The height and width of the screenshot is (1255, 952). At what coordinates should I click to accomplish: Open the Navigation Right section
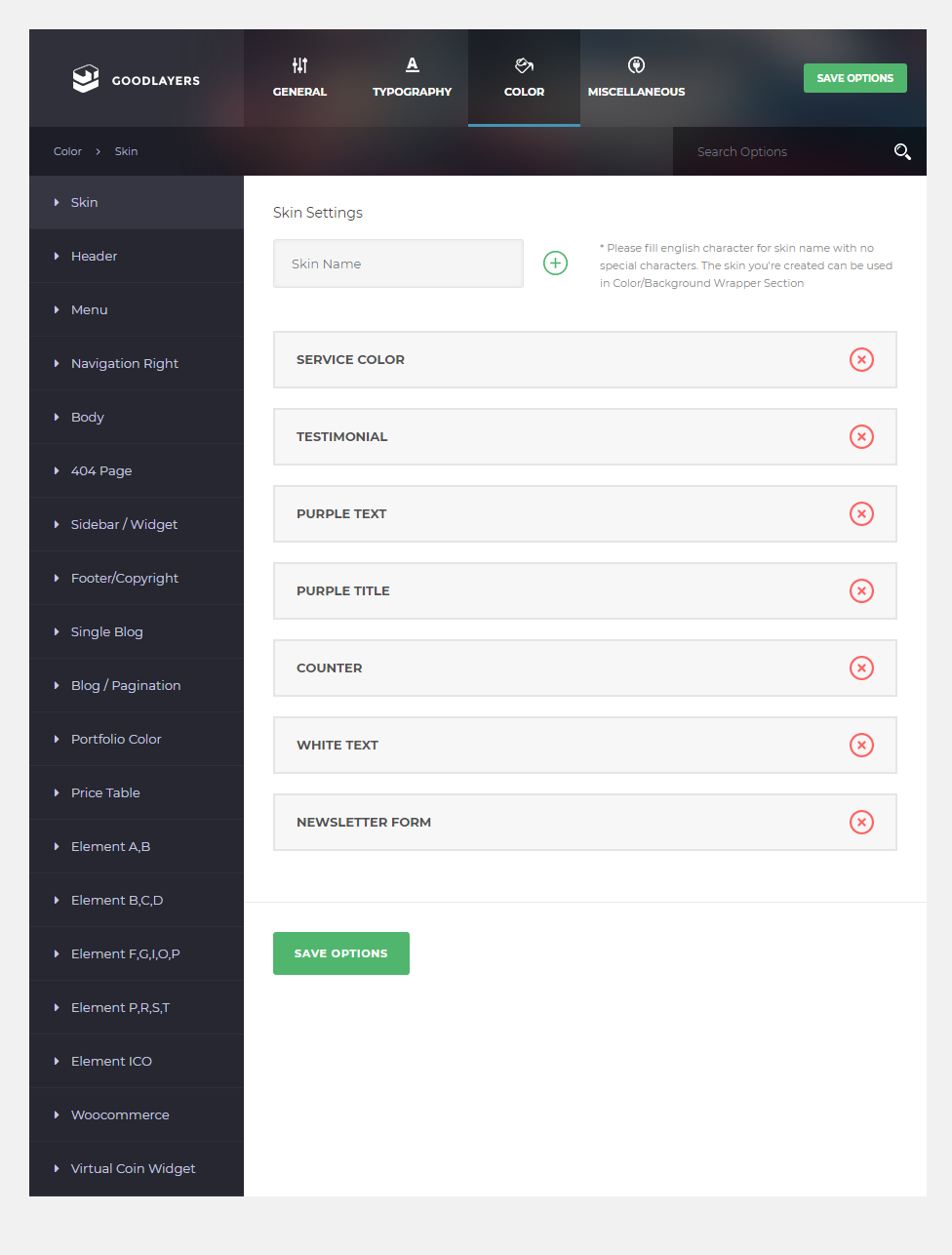137,363
